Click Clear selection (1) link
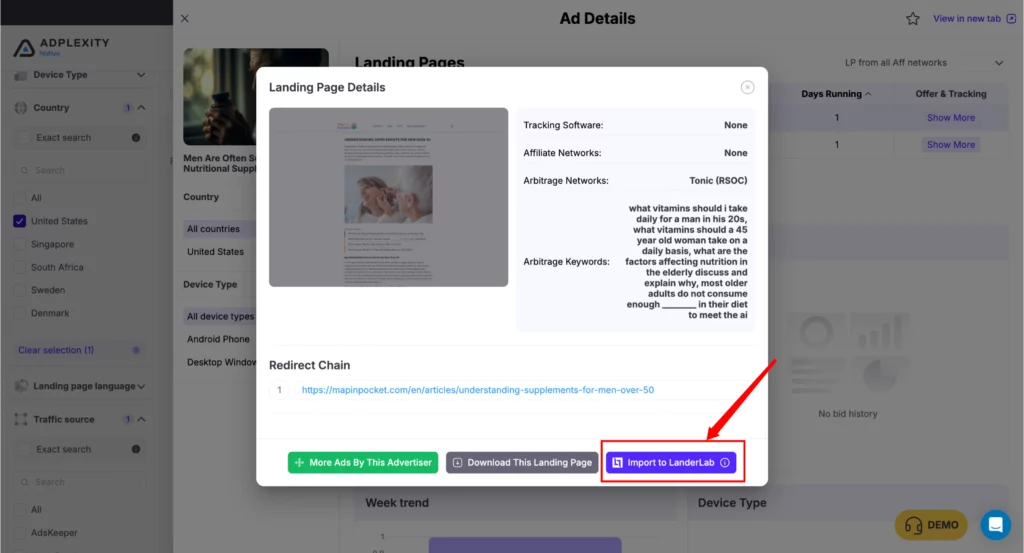This screenshot has height=553, width=1024. pyautogui.click(x=56, y=350)
